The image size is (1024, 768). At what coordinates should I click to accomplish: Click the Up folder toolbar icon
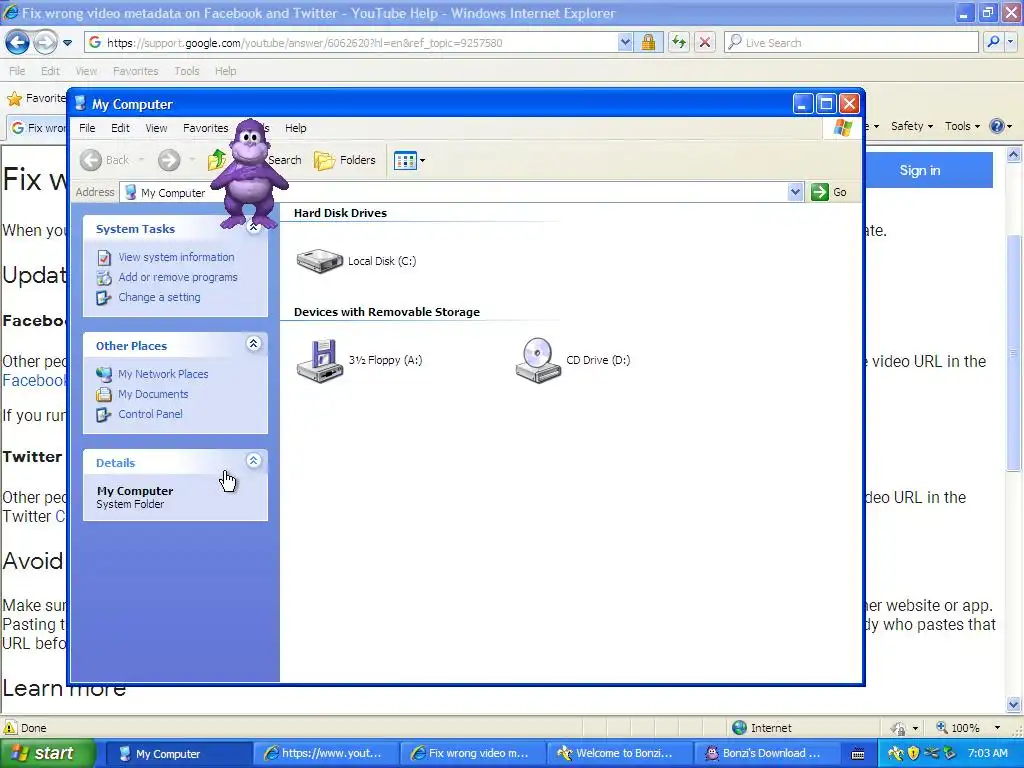pyautogui.click(x=216, y=160)
